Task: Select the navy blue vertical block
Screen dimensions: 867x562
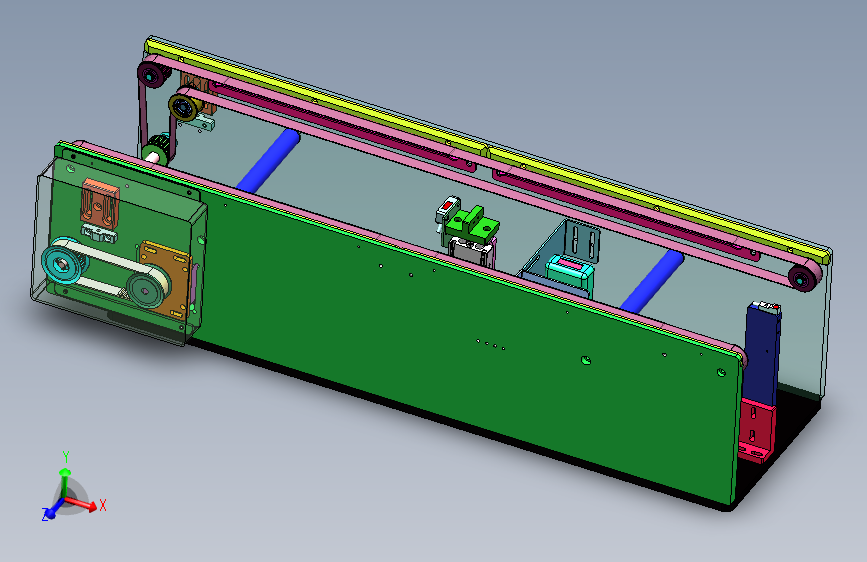Action: pyautogui.click(x=761, y=354)
